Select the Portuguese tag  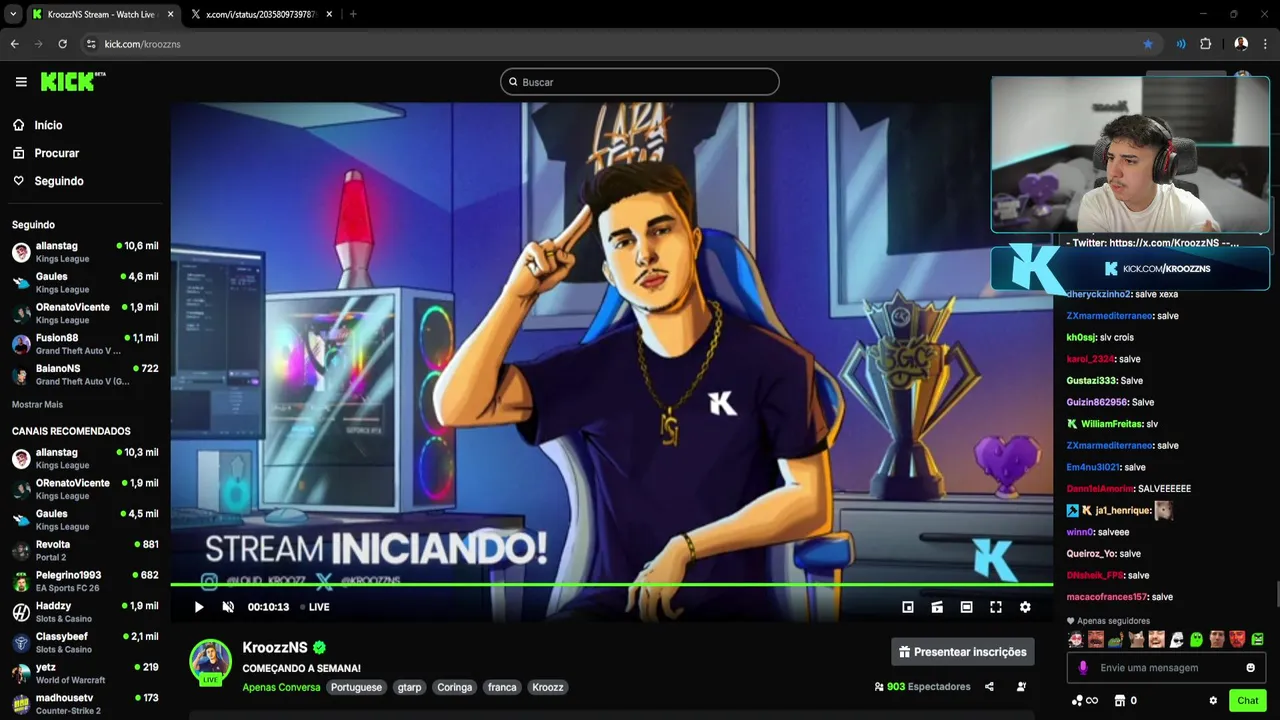point(356,687)
